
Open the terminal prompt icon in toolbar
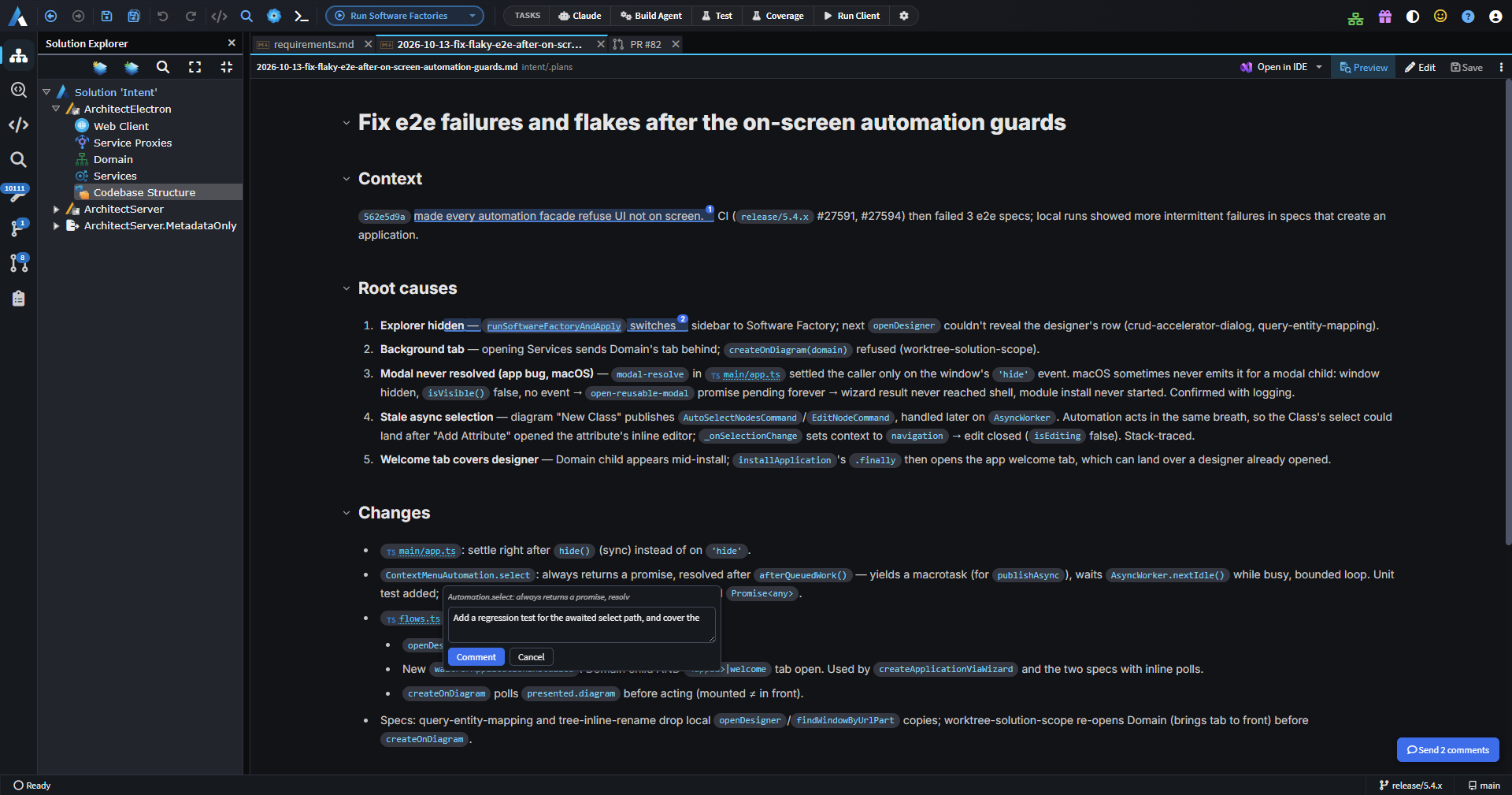[301, 16]
